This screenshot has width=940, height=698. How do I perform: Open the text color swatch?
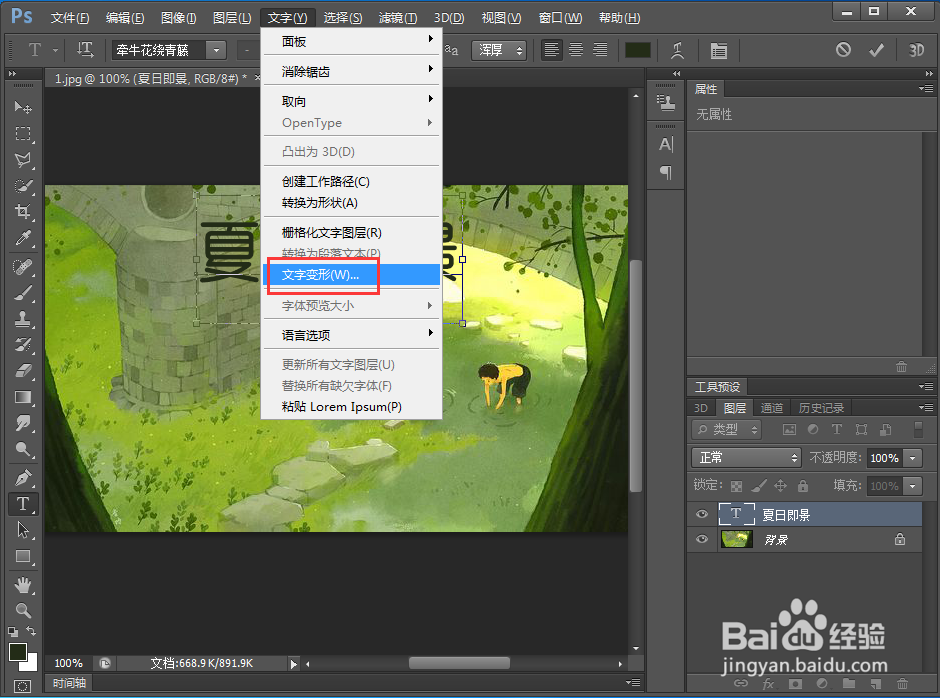(638, 50)
